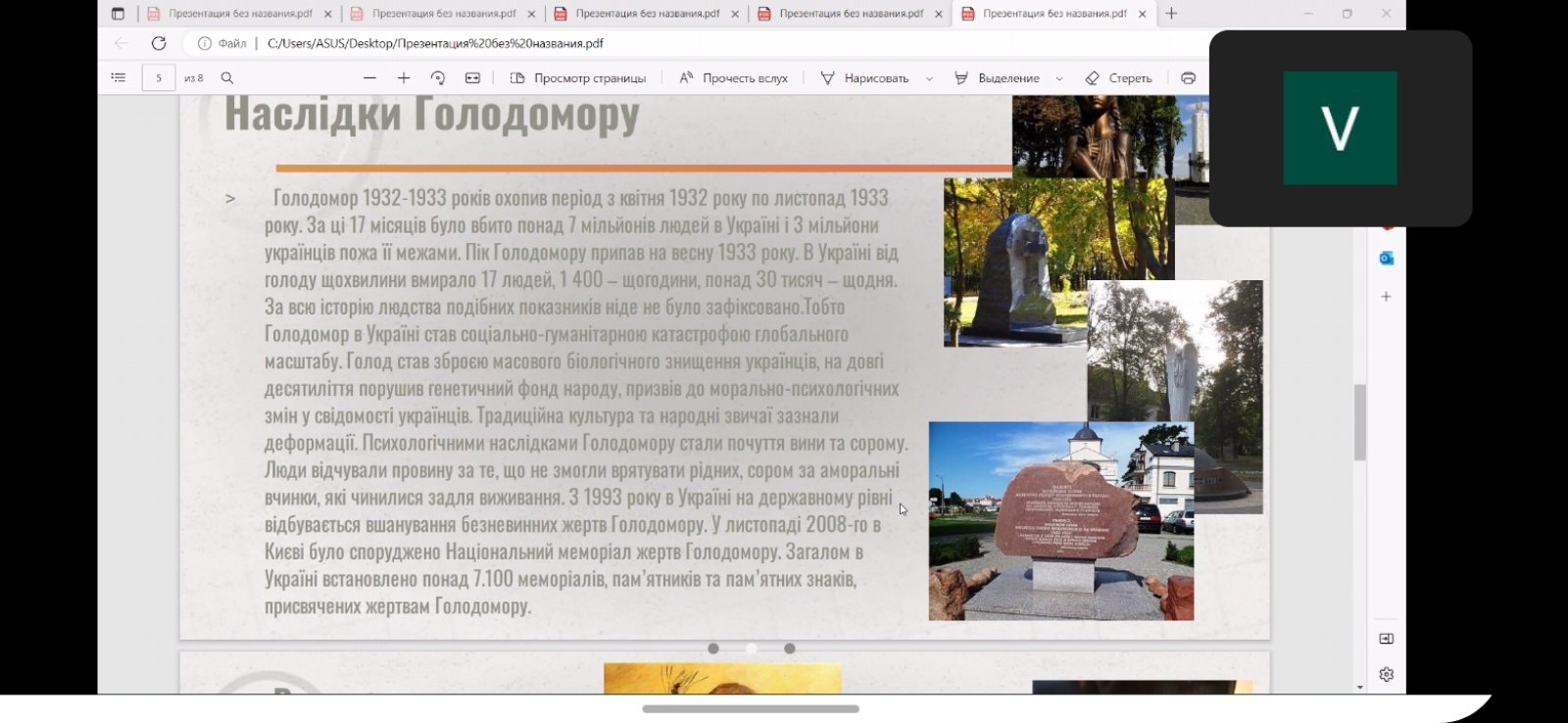Expand the Выделение options dropdown arrow
Screen dimensions: 1568x723
click(x=1059, y=78)
